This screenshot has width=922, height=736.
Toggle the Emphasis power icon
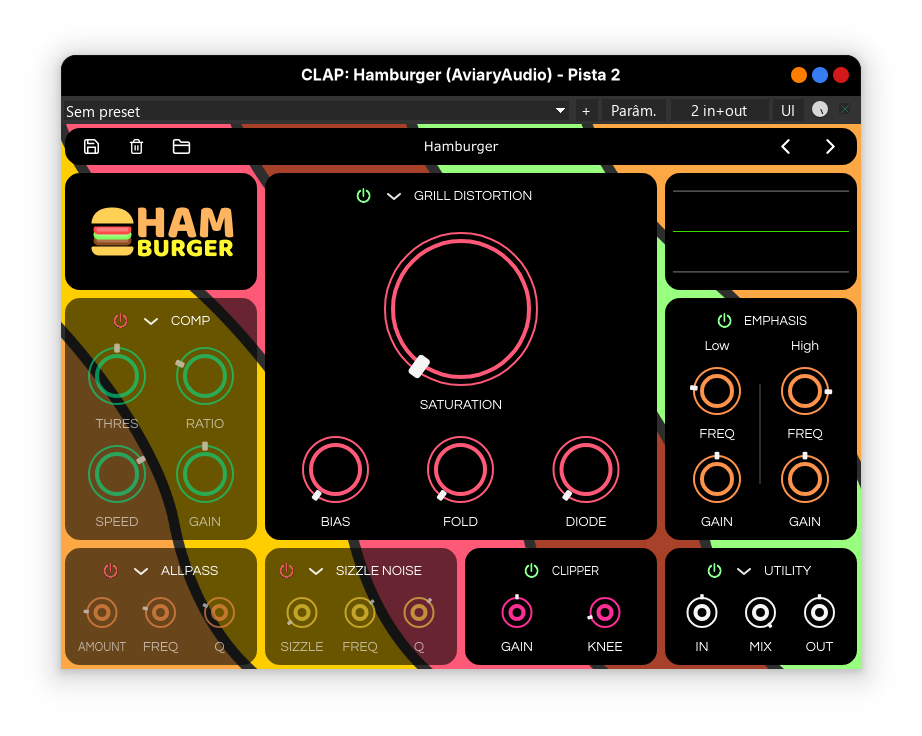724,321
